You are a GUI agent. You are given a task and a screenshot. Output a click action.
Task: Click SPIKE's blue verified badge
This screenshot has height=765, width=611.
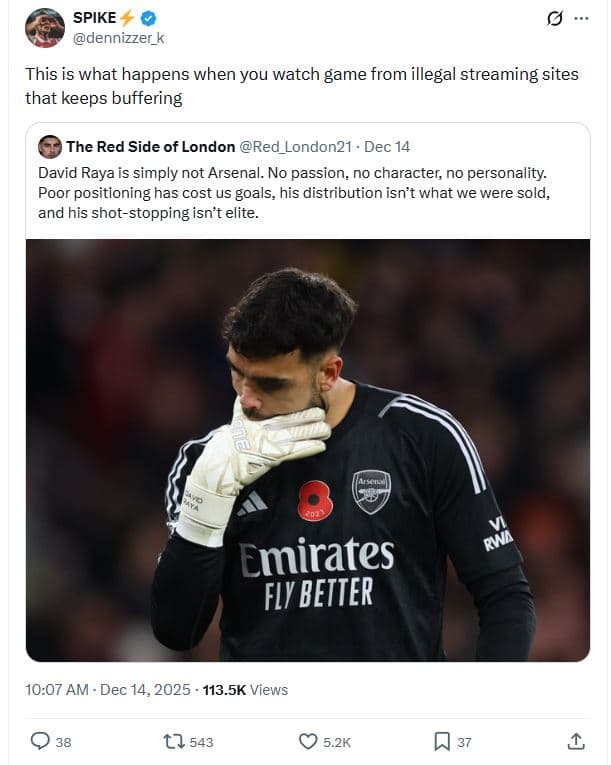[148, 18]
